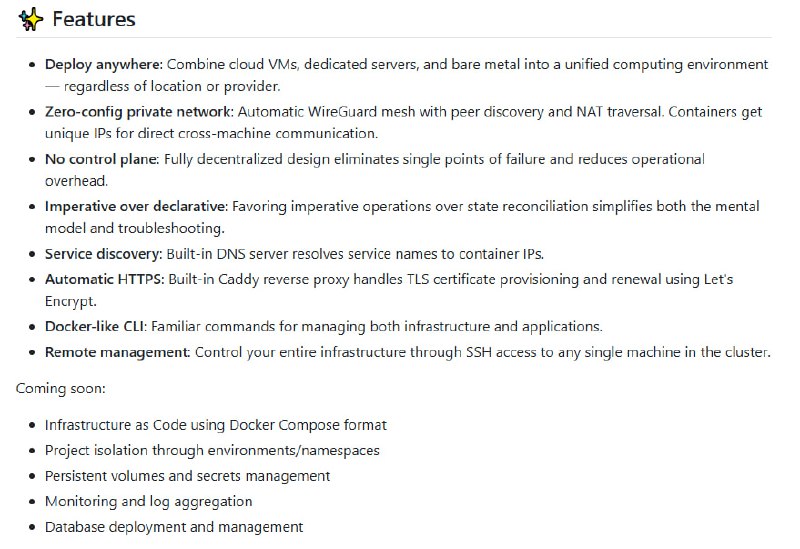This screenshot has height=549, width=800.
Task: Click the Monitoring and log aggregation item
Action: (148, 501)
